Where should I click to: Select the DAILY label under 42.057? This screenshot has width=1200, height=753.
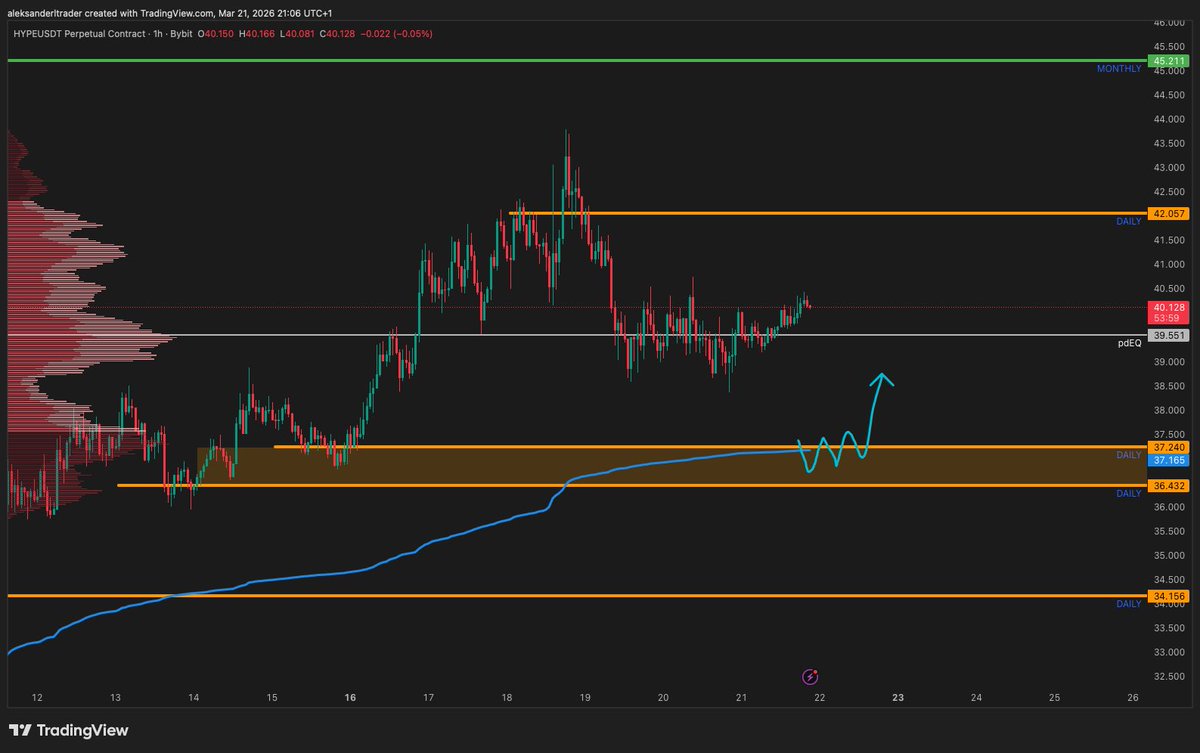[1128, 221]
